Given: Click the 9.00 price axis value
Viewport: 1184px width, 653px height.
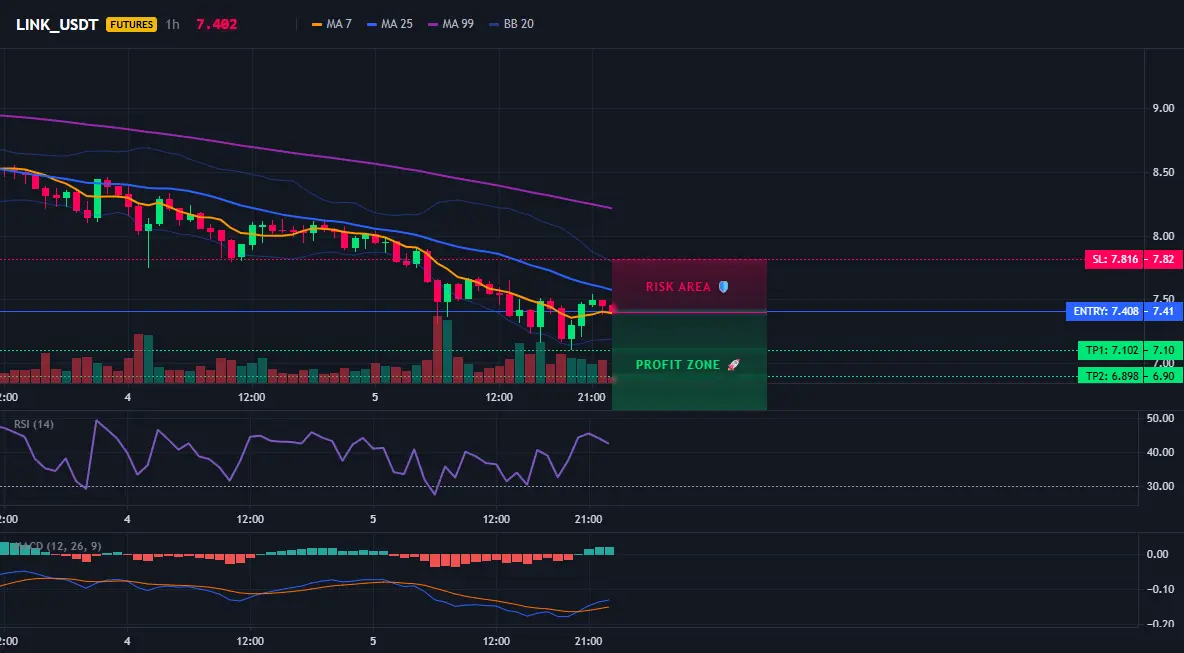Looking at the screenshot, I should (1164, 108).
